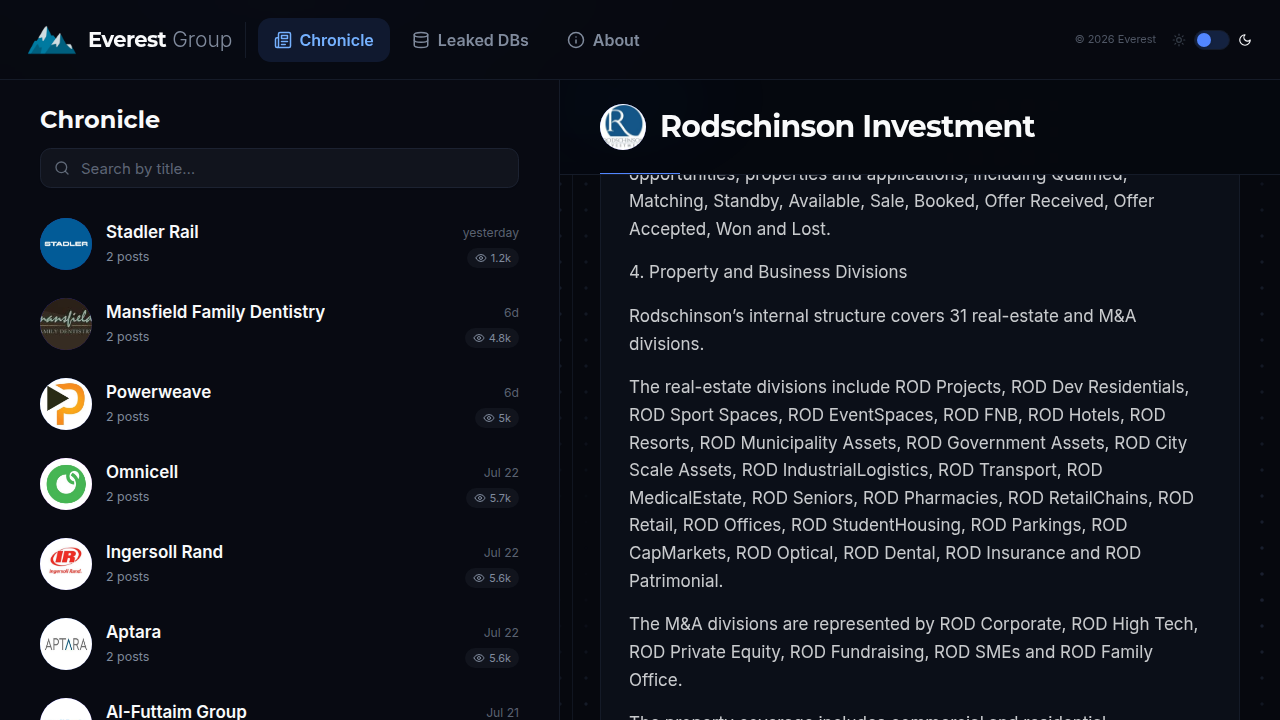This screenshot has height=720, width=1280.
Task: Open the Chronicle tab
Action: tap(324, 40)
